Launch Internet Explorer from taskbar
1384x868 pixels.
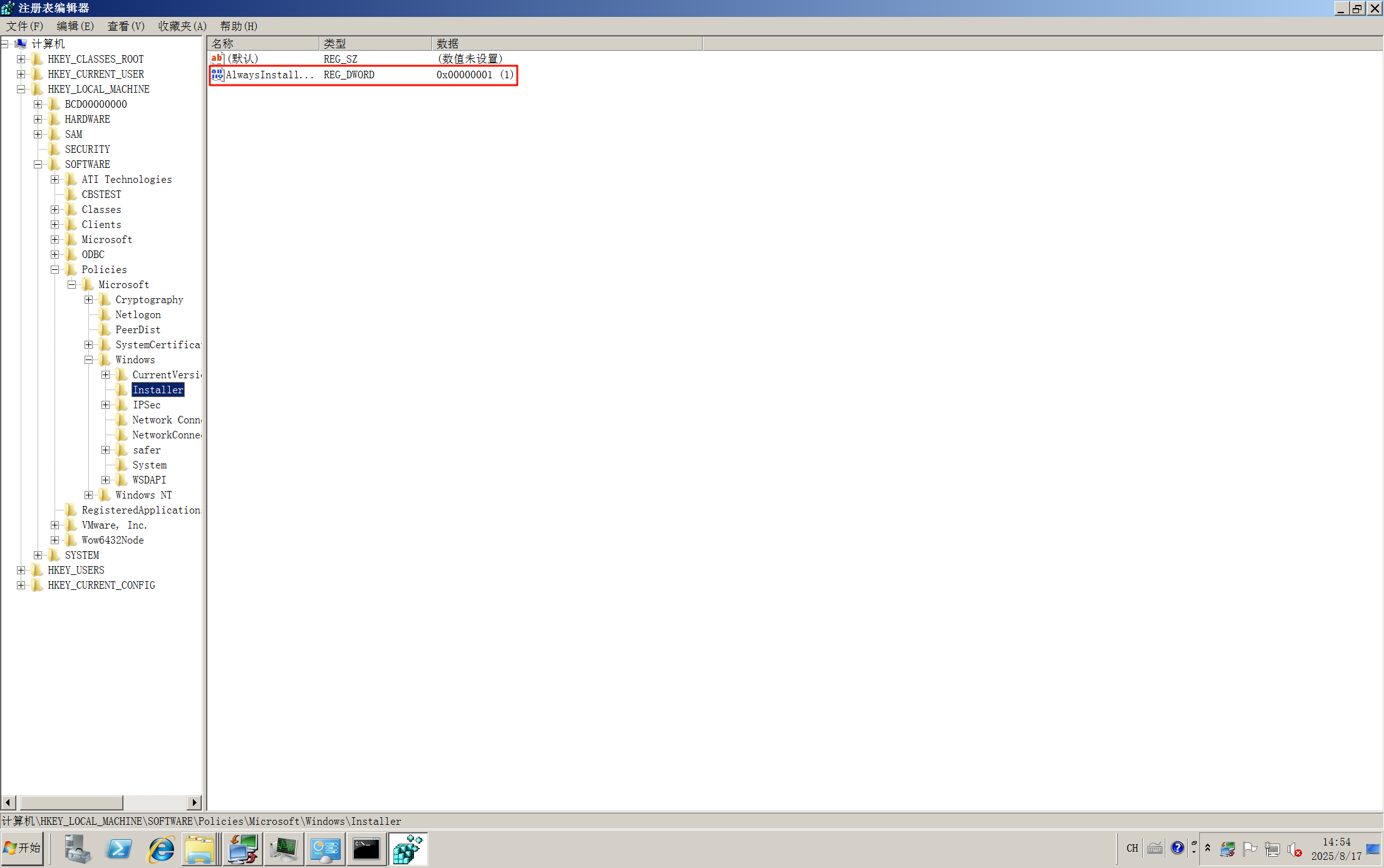[x=160, y=849]
